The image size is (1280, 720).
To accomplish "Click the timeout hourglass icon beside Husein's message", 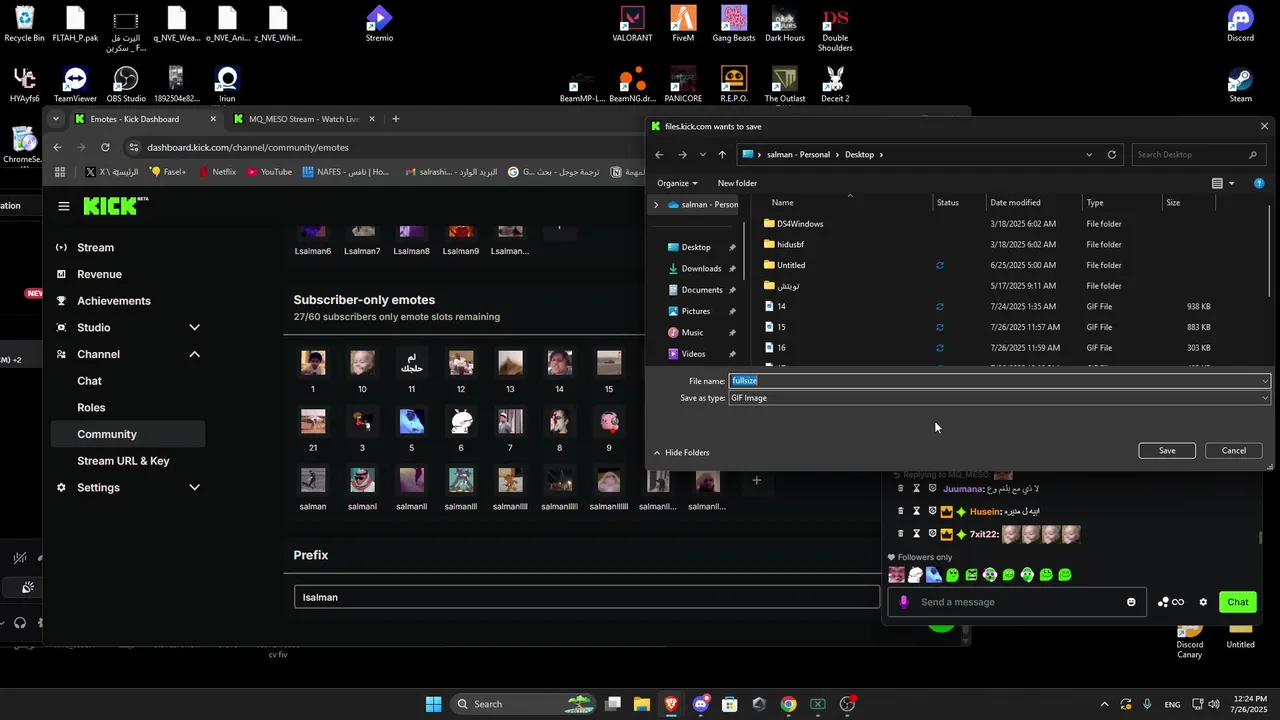I will coord(916,511).
